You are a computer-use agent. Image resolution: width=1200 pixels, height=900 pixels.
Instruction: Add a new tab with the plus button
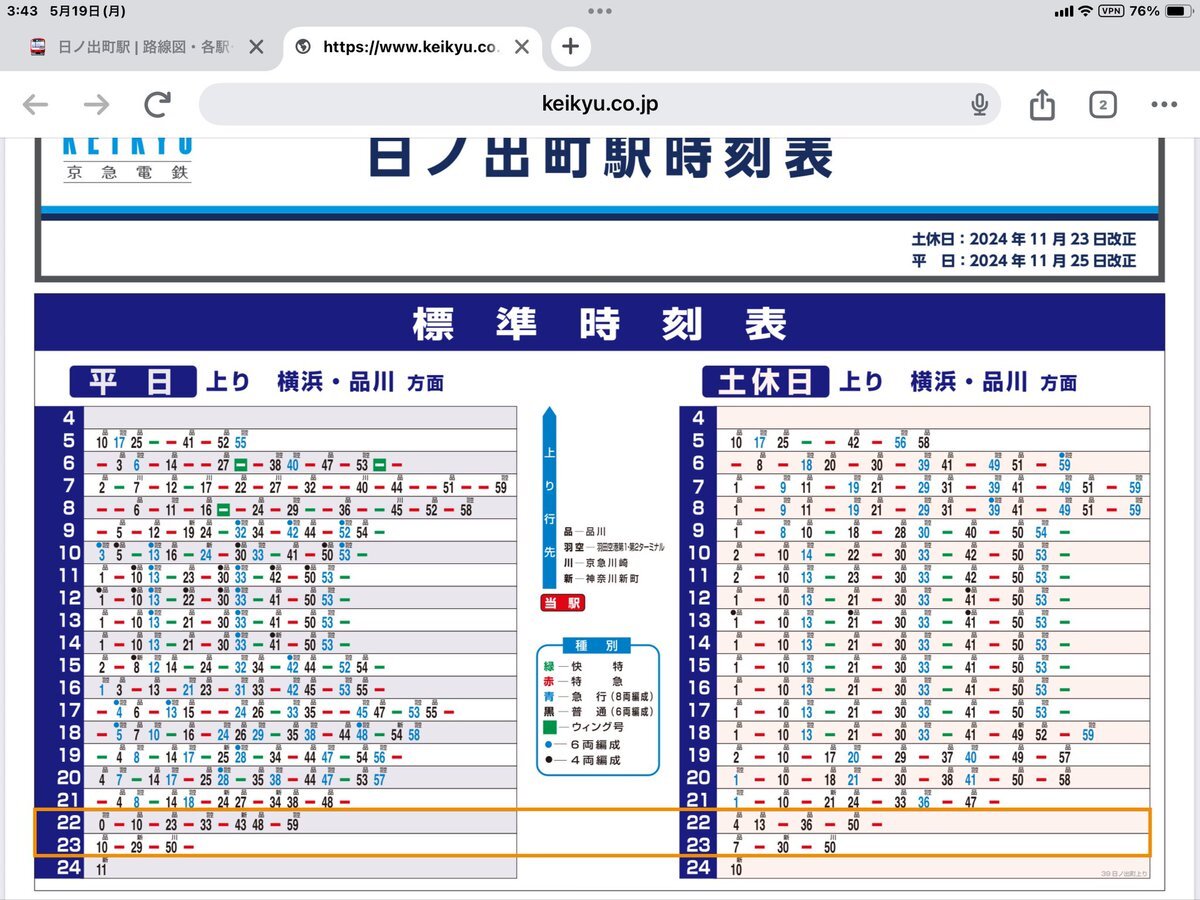[x=570, y=47]
